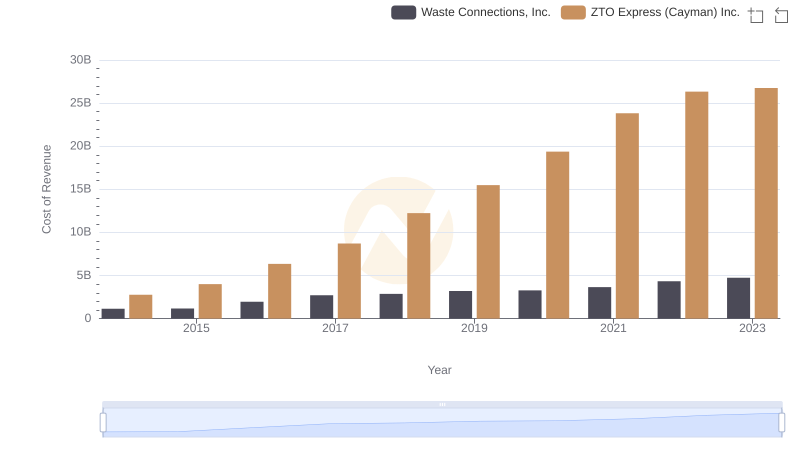Click the ZTO Express bar for 2021
Image resolution: width=800 pixels, height=461 pixels.
[x=627, y=216]
